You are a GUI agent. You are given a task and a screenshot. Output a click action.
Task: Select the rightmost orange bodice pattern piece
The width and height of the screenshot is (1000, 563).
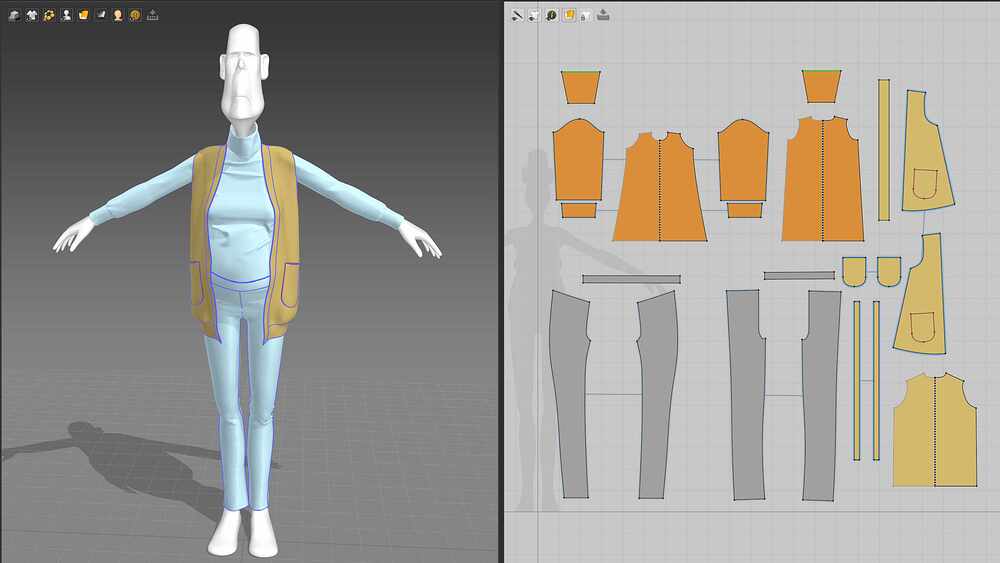pos(823,180)
